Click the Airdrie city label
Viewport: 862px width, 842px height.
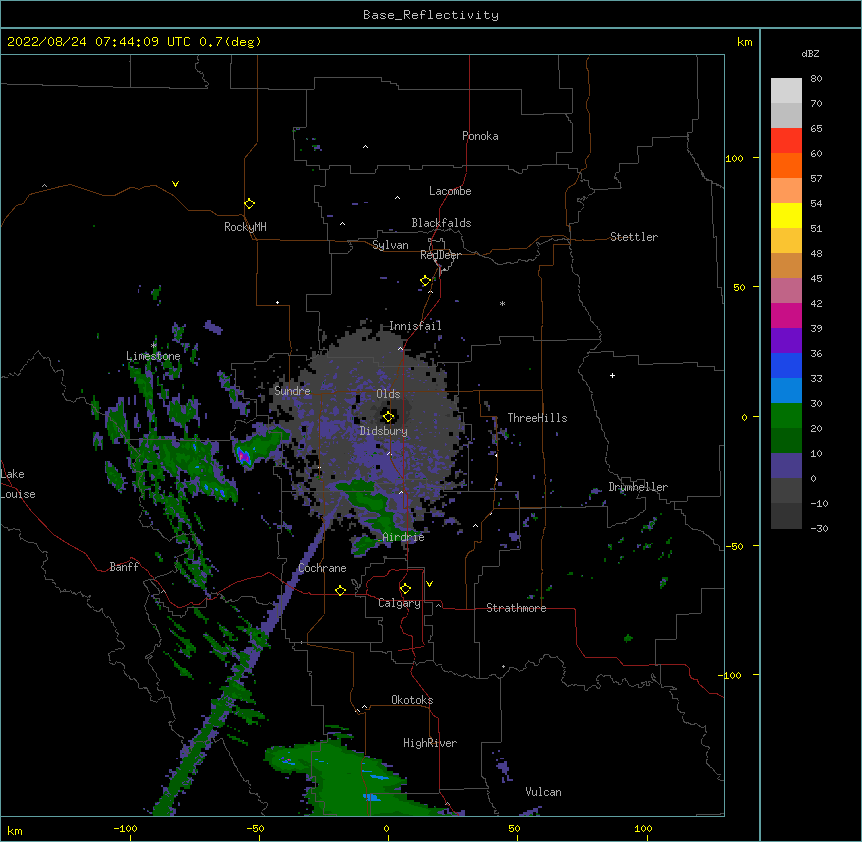point(404,537)
